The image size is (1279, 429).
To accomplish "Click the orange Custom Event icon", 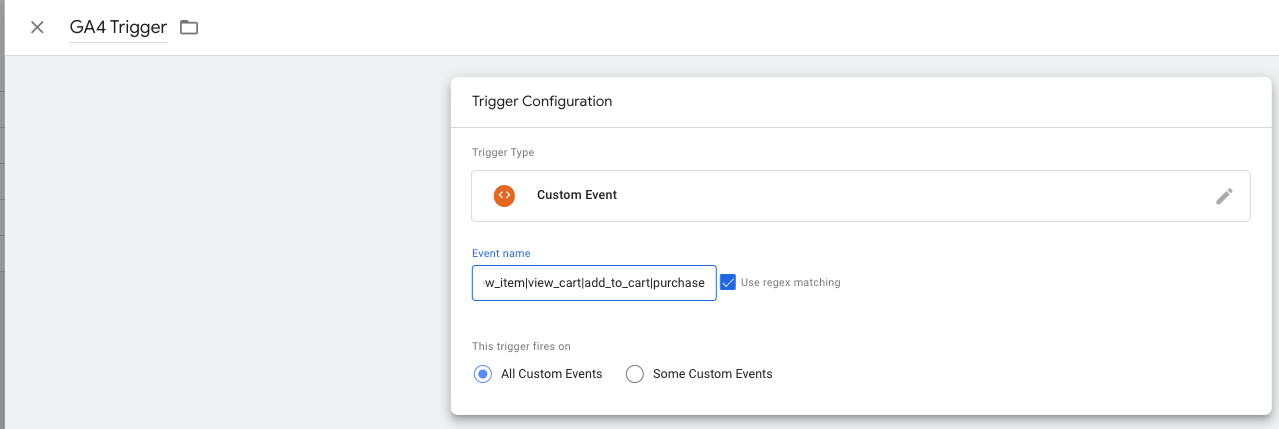I will [x=504, y=195].
